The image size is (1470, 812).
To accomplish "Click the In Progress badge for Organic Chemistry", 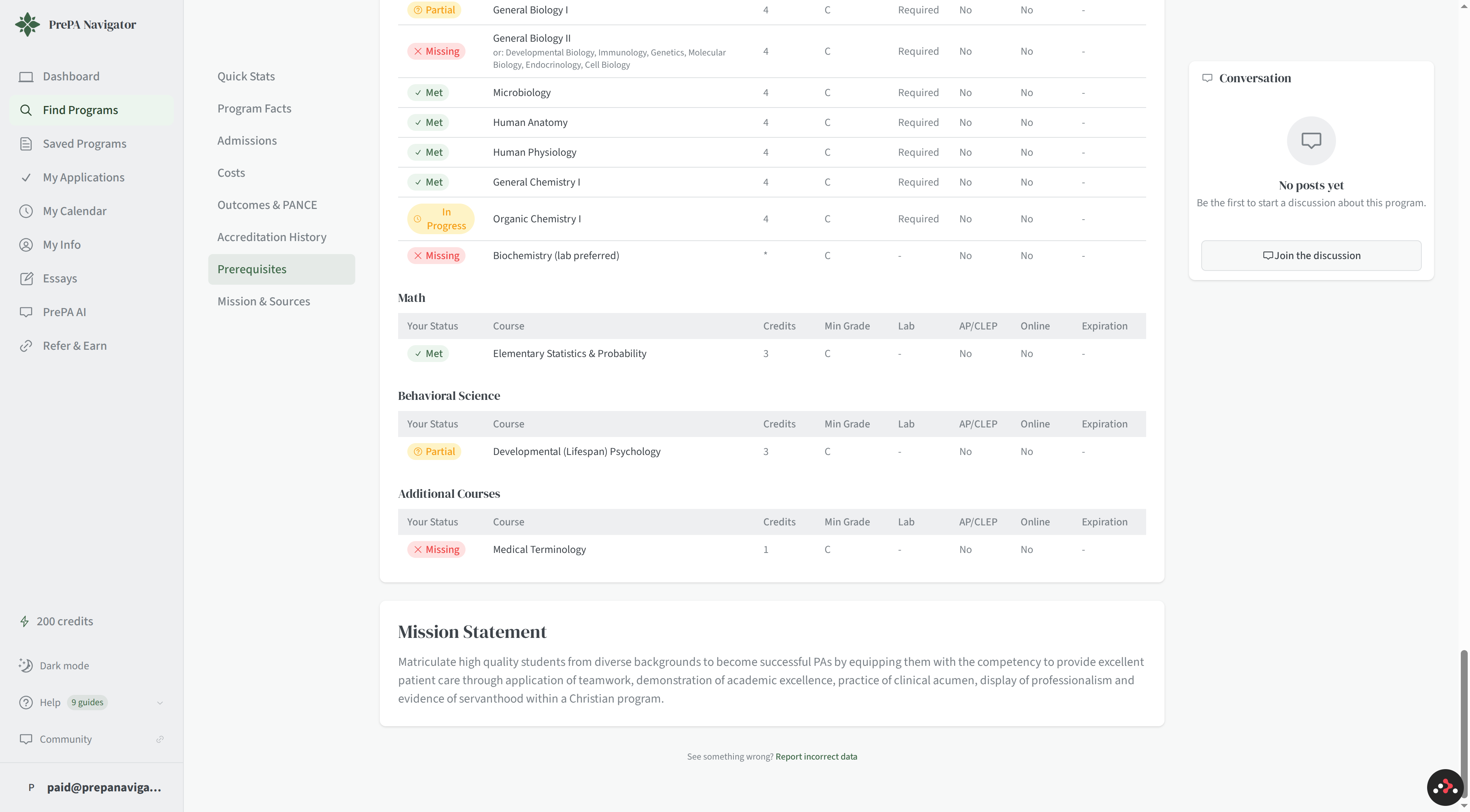I will [441, 219].
